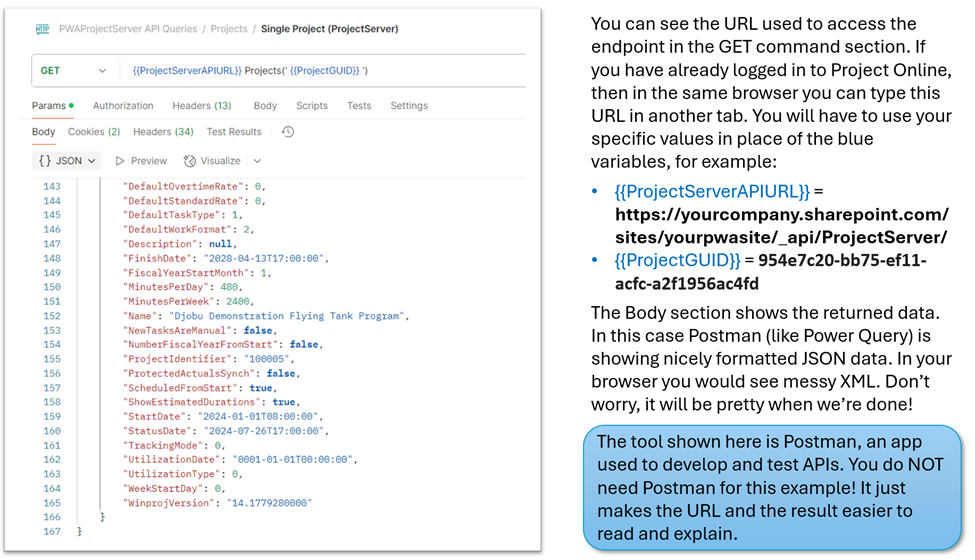Click "Djobu Demonstration Flying Tank Program" value
975x560 pixels.
[x=287, y=316]
